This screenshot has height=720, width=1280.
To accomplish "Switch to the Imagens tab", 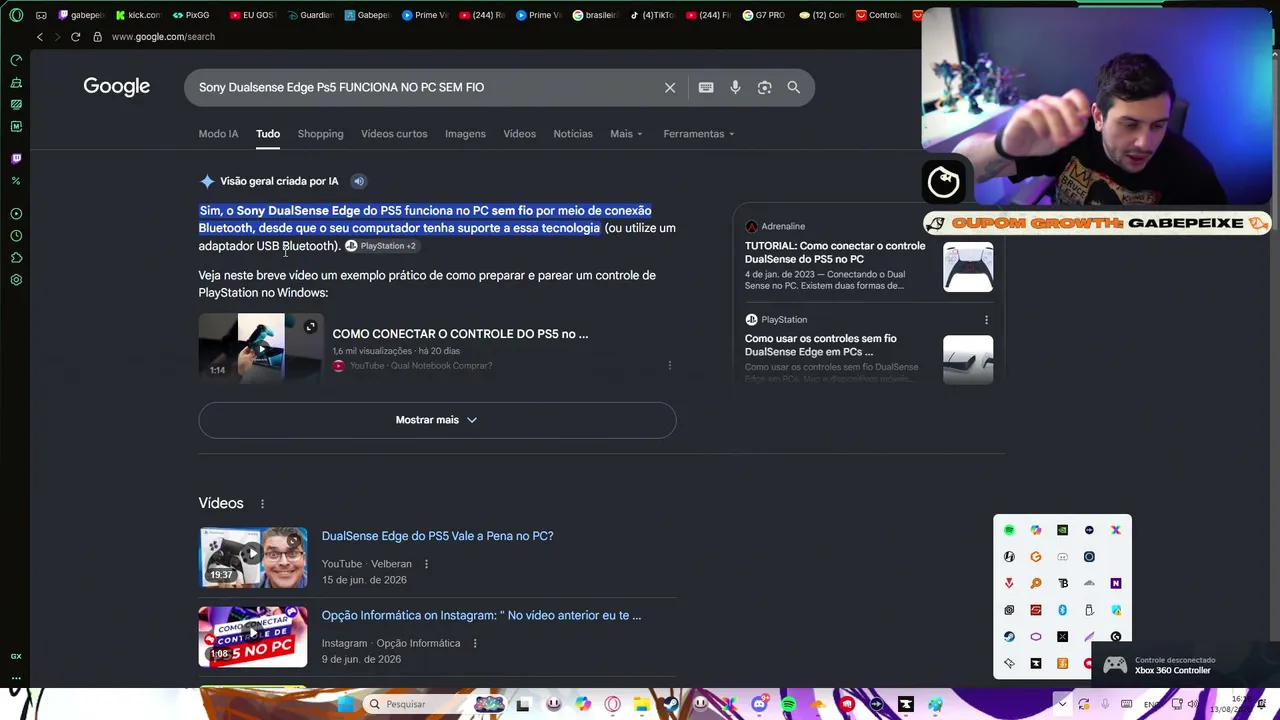I will click(x=465, y=134).
